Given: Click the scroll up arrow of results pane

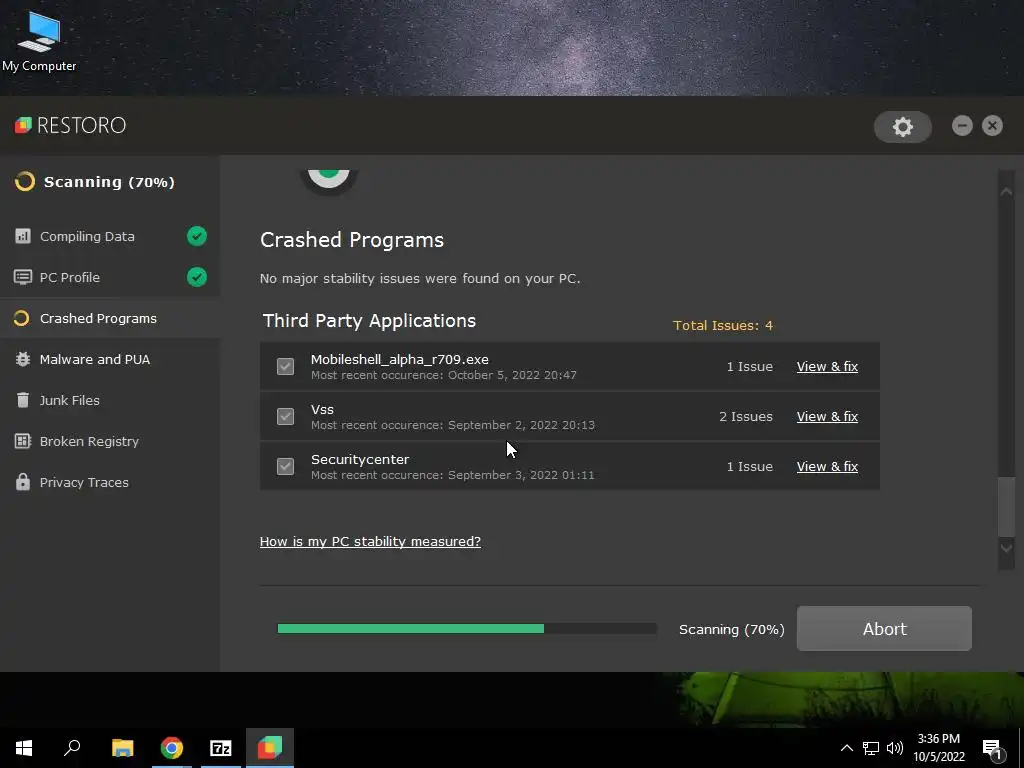Looking at the screenshot, I should (1006, 191).
